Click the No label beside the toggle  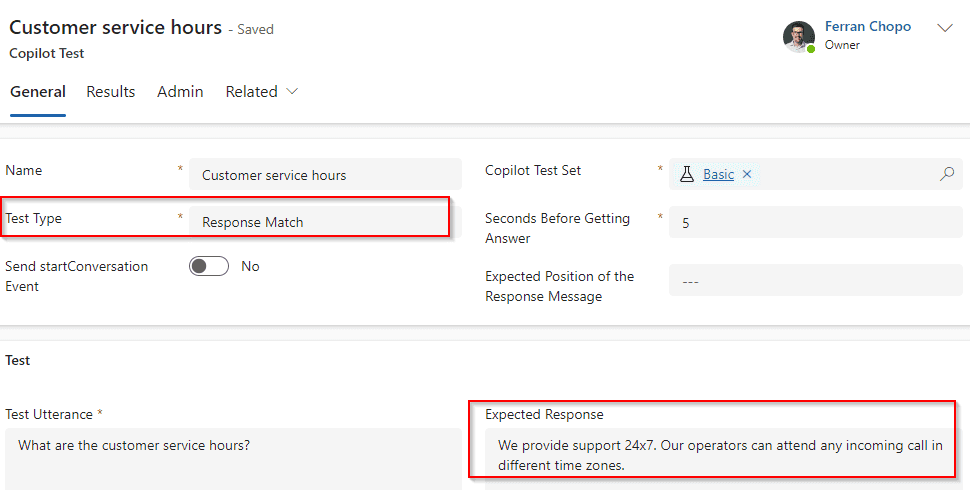coord(250,266)
